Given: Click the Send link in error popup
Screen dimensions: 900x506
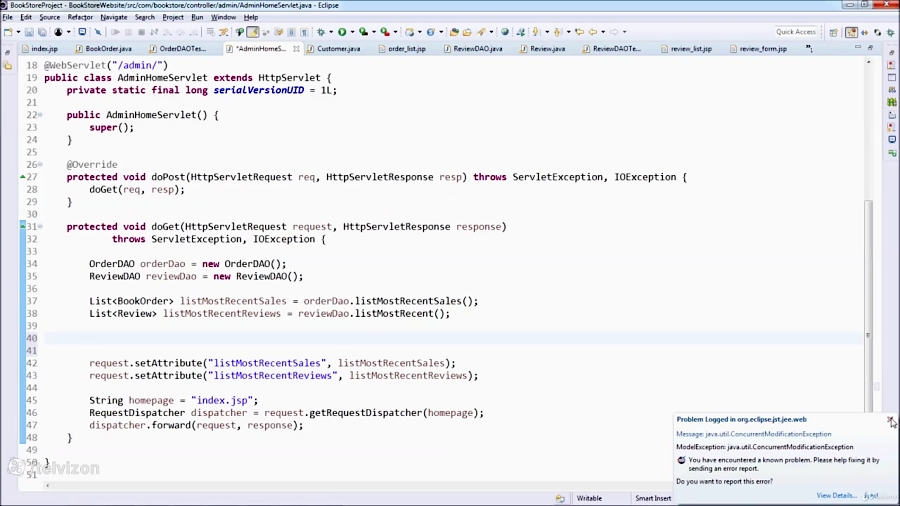Looking at the screenshot, I should pos(871,495).
